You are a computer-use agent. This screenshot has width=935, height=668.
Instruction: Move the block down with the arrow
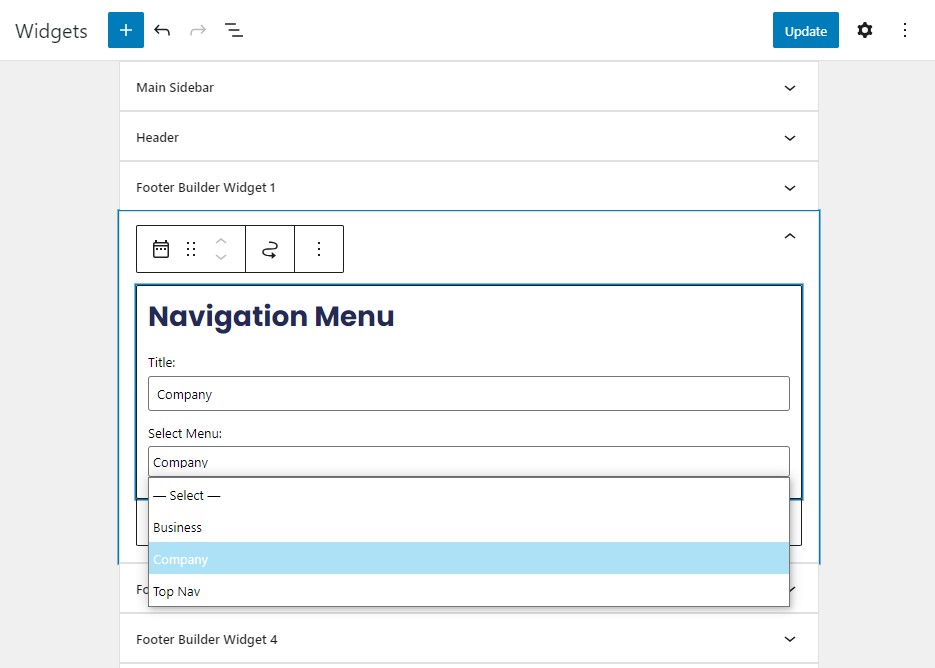tap(221, 257)
